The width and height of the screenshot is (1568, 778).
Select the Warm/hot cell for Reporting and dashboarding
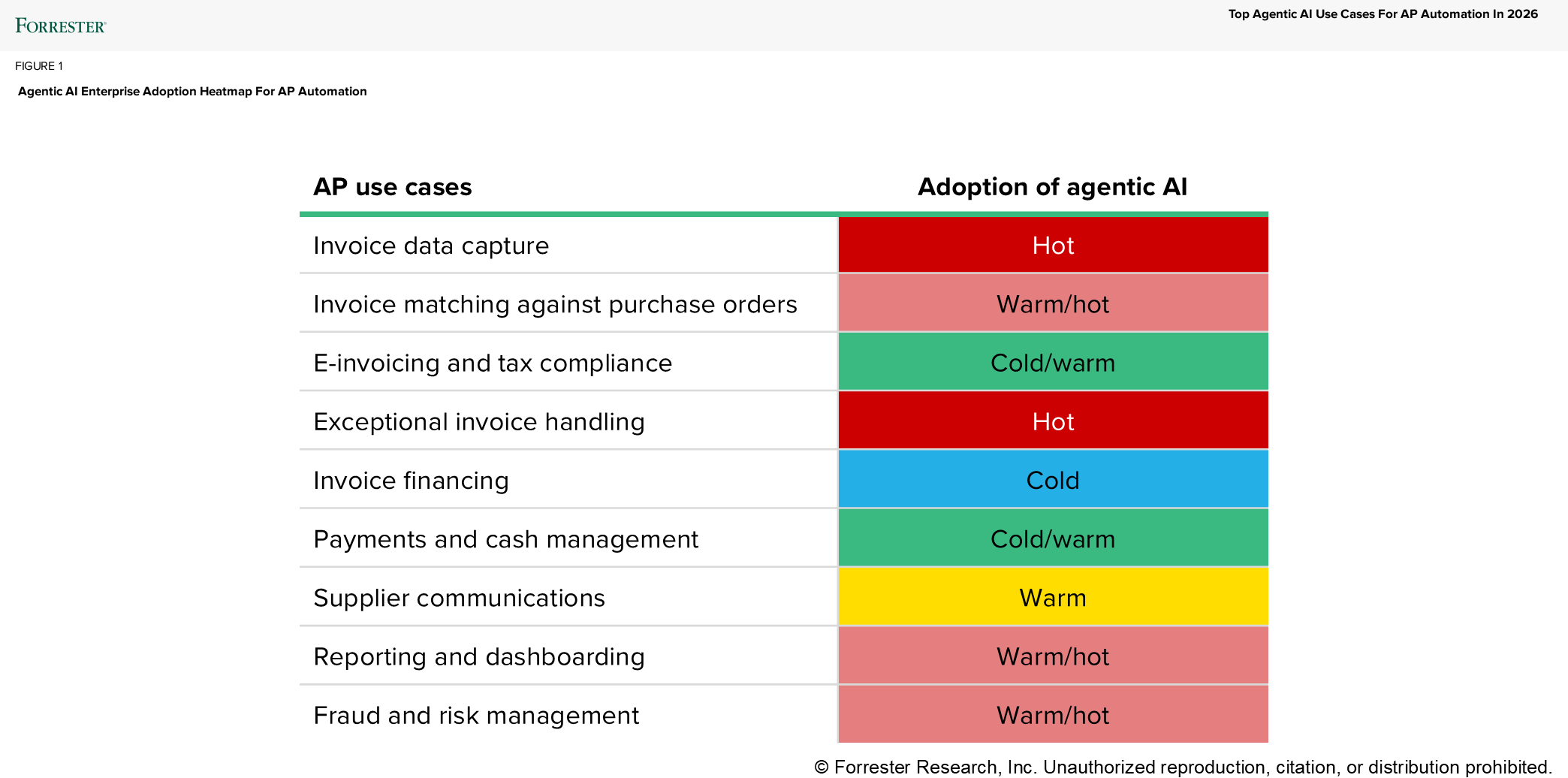(x=1053, y=656)
